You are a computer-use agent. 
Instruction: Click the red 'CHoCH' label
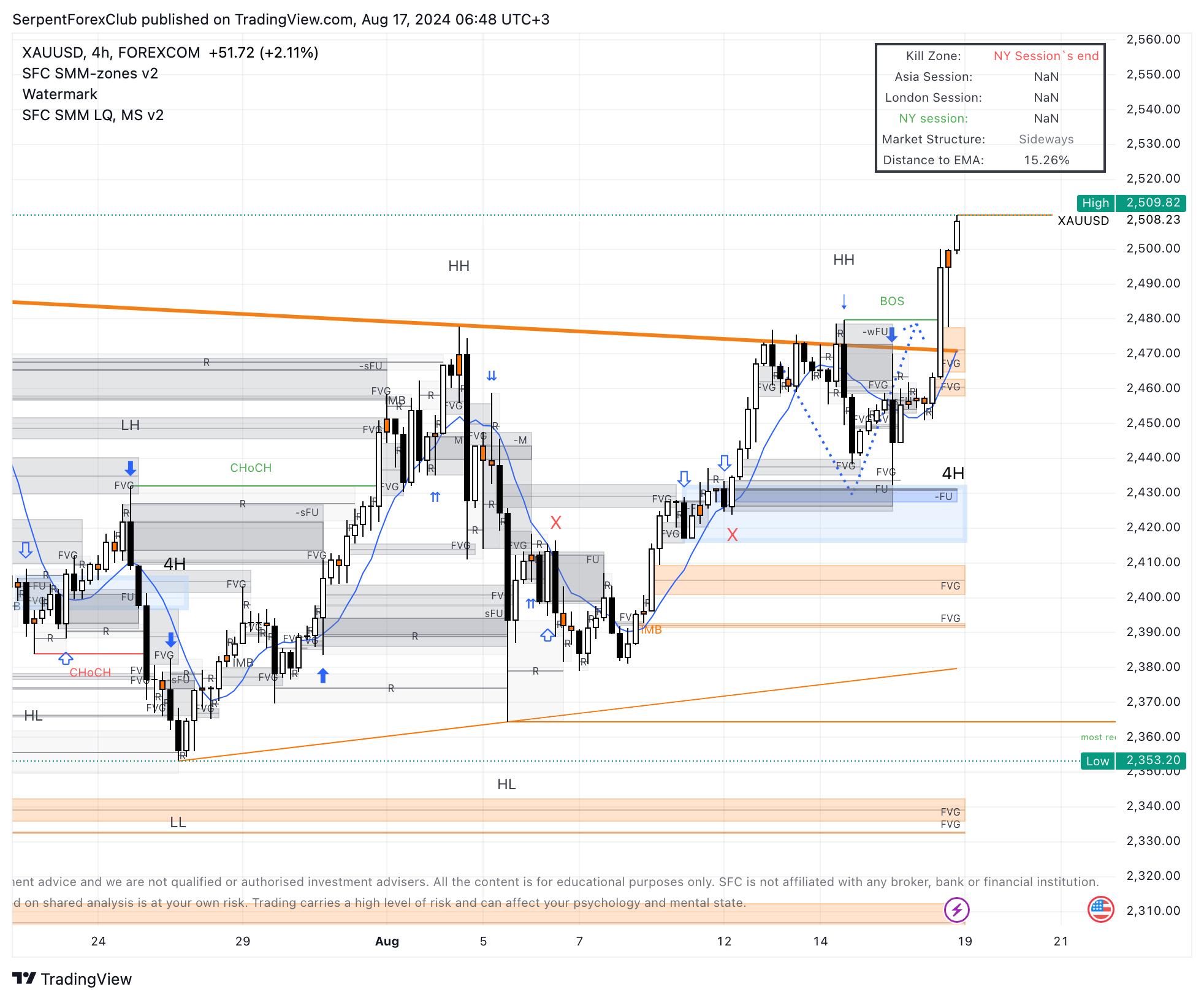click(90, 672)
